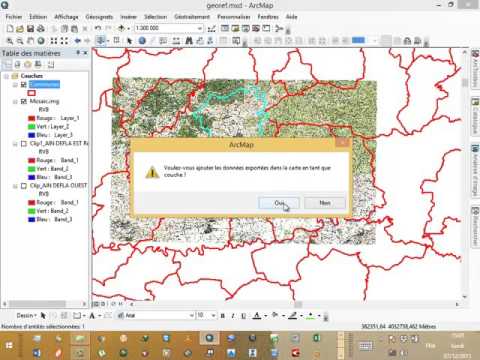Collapse the Couches data frame node
This screenshot has width=480, height=360.
(6, 76)
